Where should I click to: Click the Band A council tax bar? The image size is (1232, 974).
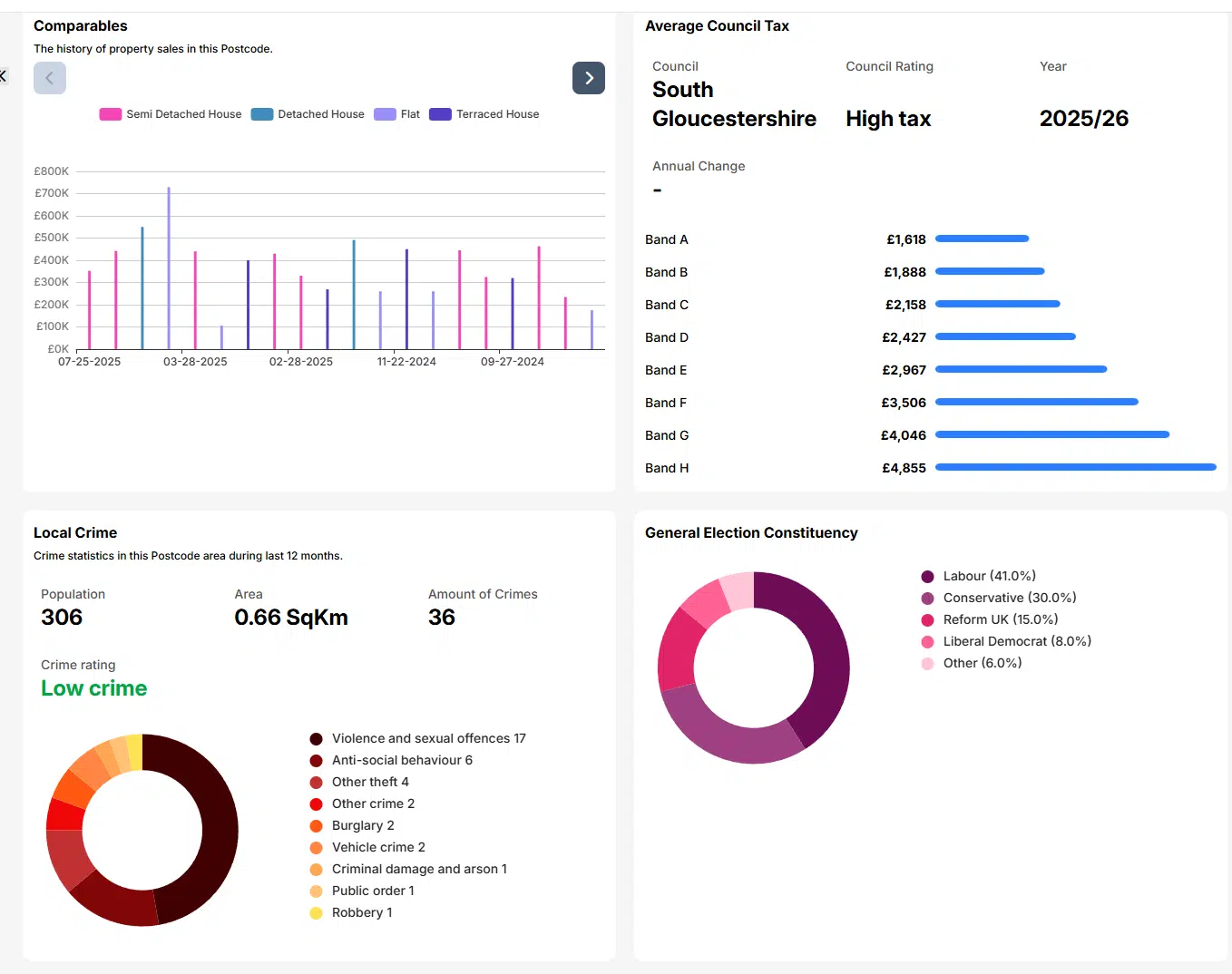coord(982,239)
